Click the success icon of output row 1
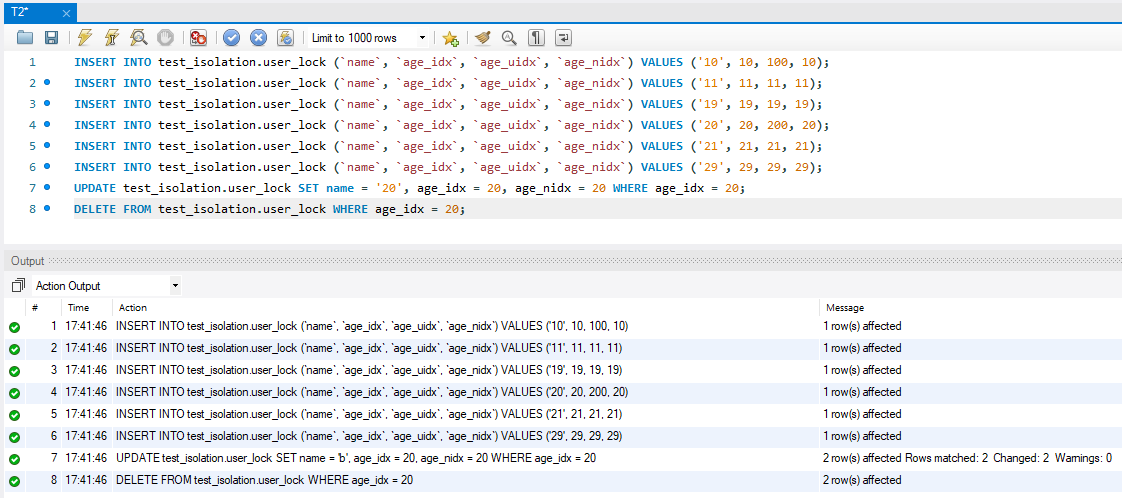This screenshot has width=1122, height=498. pyautogui.click(x=14, y=327)
